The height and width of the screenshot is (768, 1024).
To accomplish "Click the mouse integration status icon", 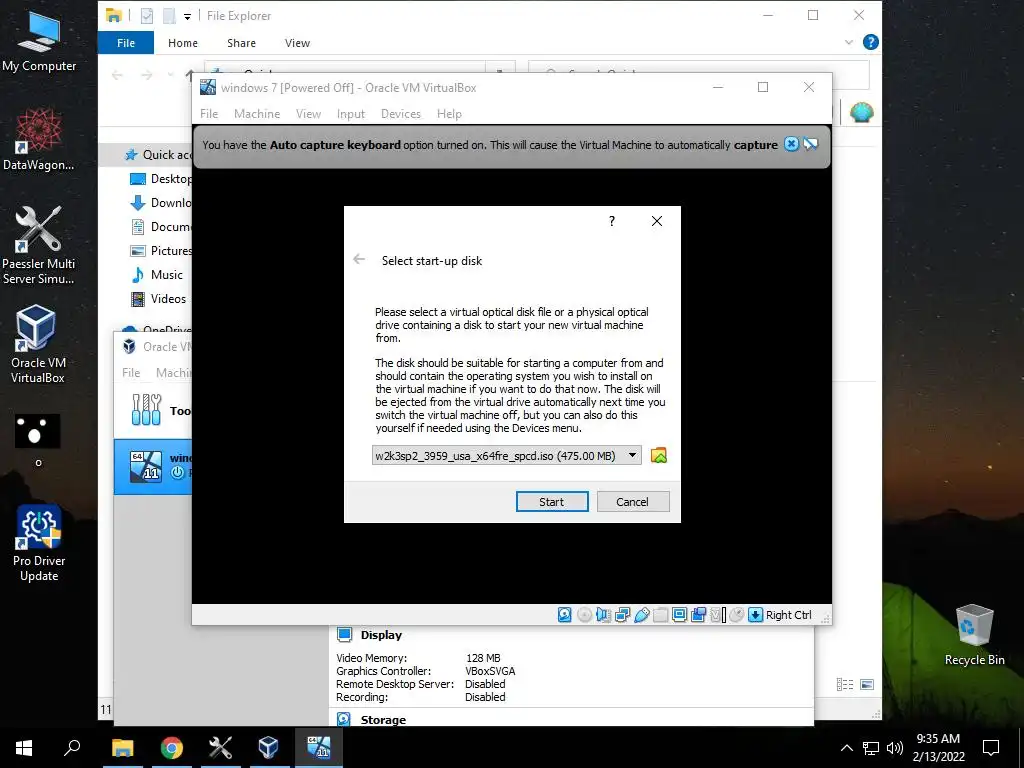I will pyautogui.click(x=736, y=615).
